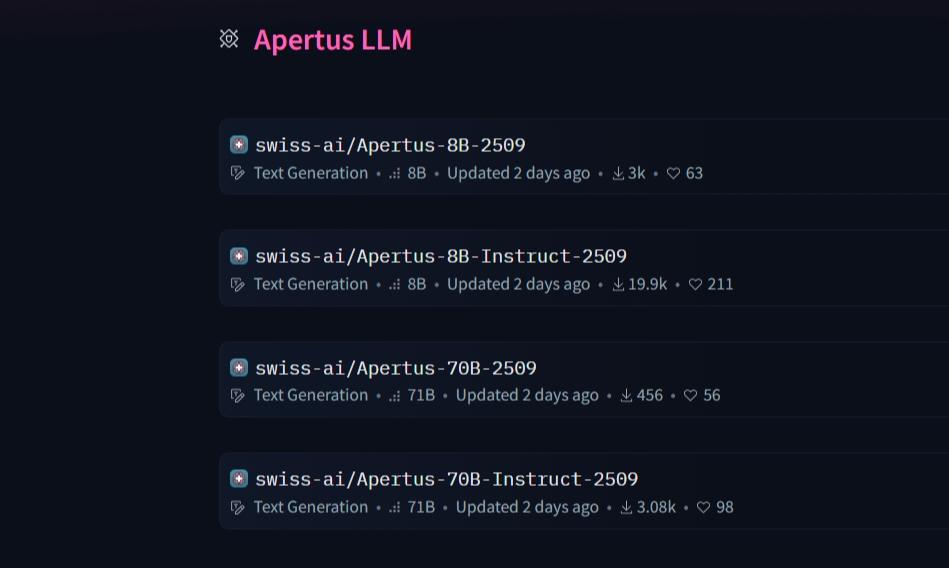Click the heart icon with 98 likes
Screen dimensions: 949x568
(x=703, y=507)
